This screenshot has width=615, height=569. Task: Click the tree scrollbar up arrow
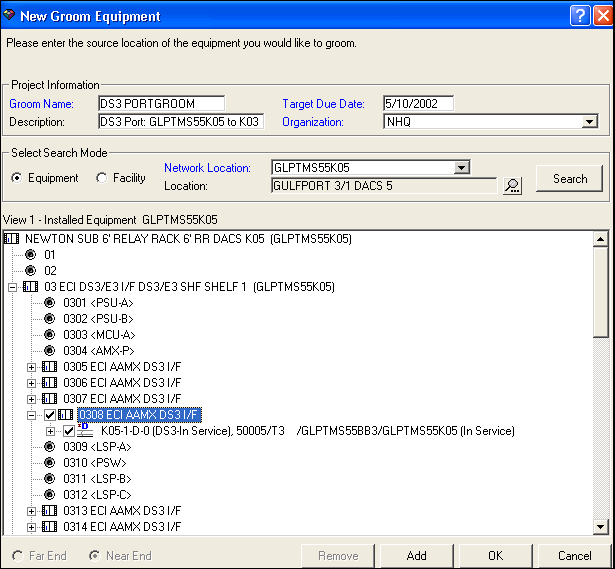click(x=600, y=238)
